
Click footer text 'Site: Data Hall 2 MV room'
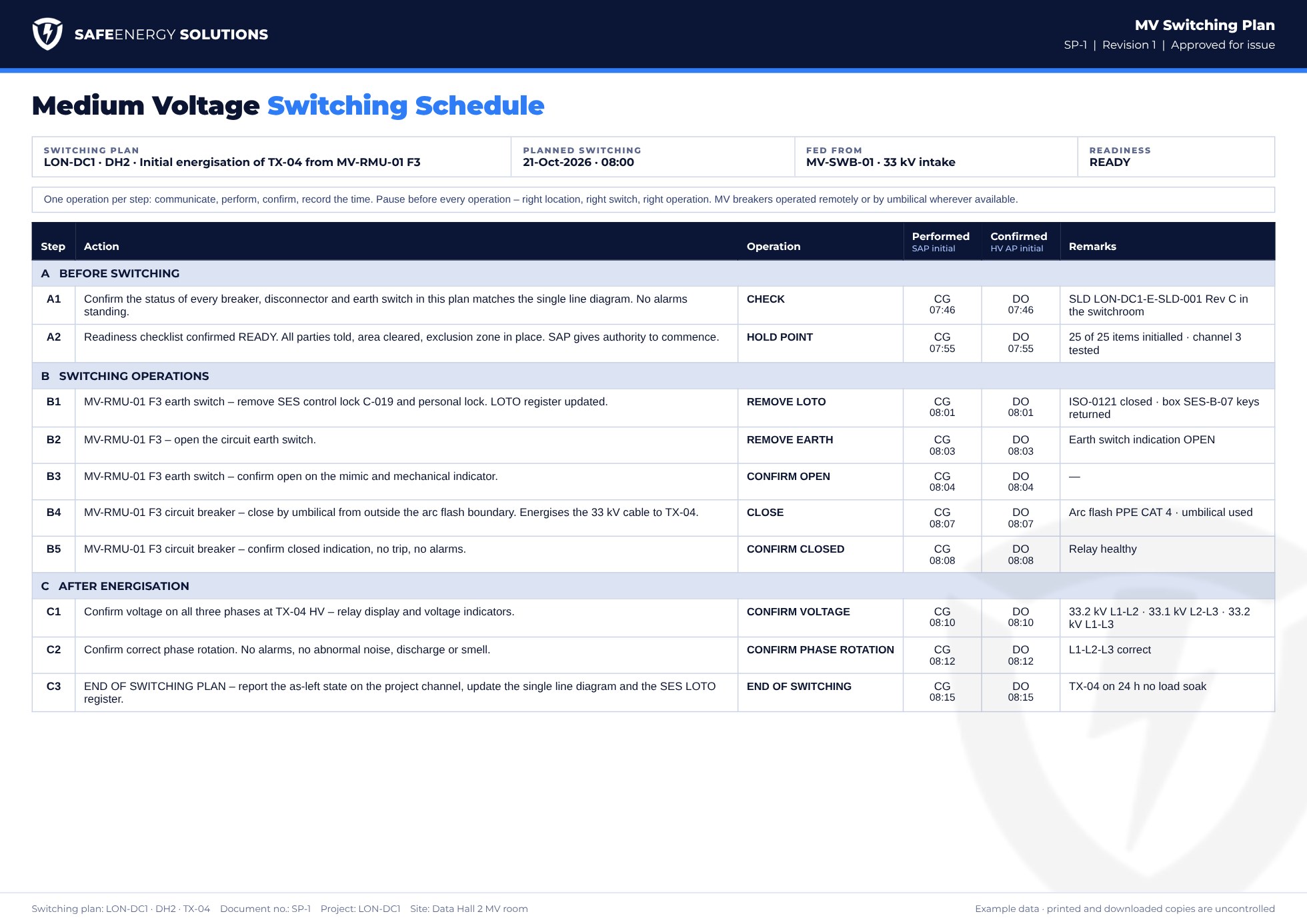click(469, 909)
